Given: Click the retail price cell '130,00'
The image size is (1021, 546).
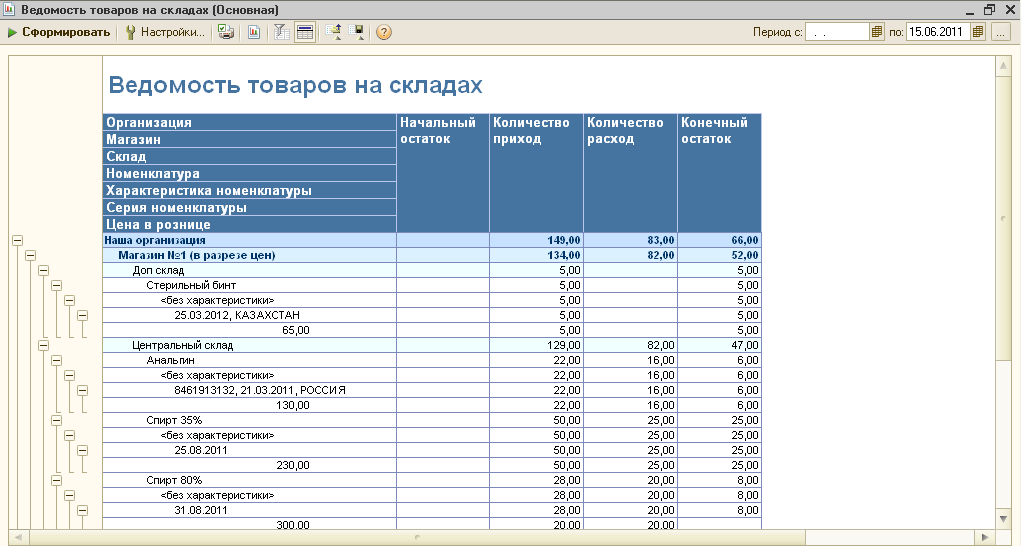Looking at the screenshot, I should [x=293, y=405].
